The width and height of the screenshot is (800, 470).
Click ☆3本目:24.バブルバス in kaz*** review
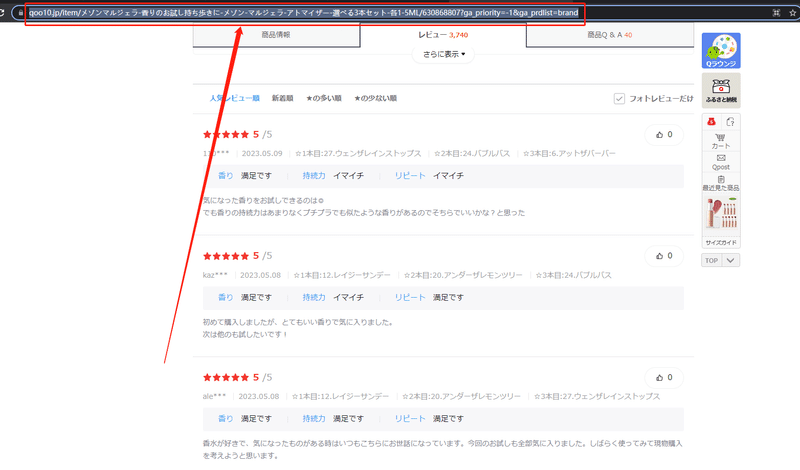(573, 275)
